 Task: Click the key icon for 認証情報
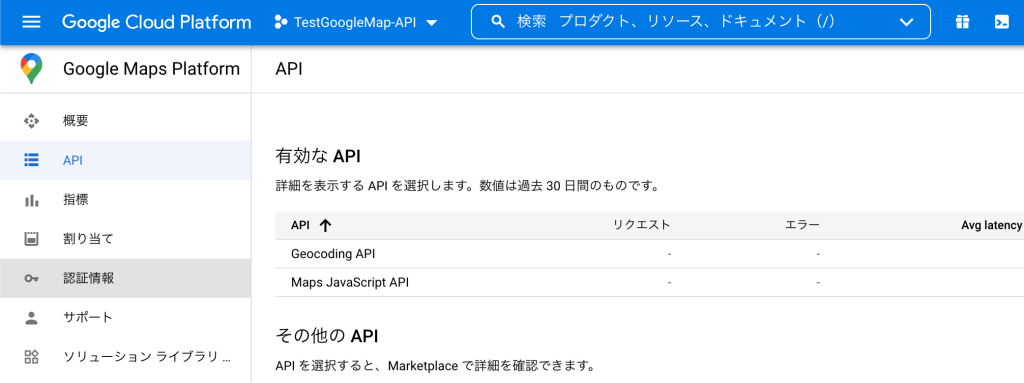(x=31, y=278)
